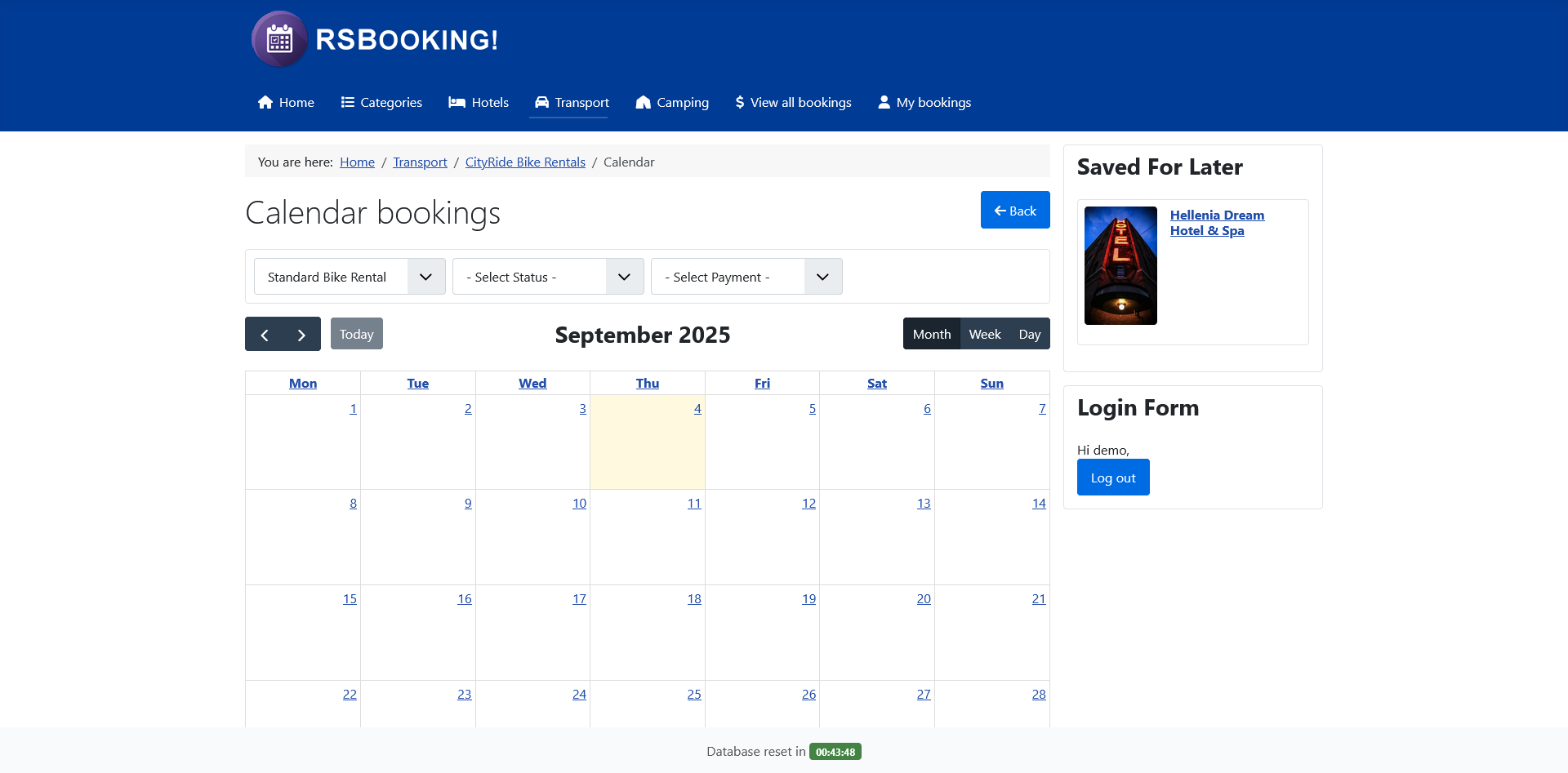Click the Wed column header

(x=532, y=383)
